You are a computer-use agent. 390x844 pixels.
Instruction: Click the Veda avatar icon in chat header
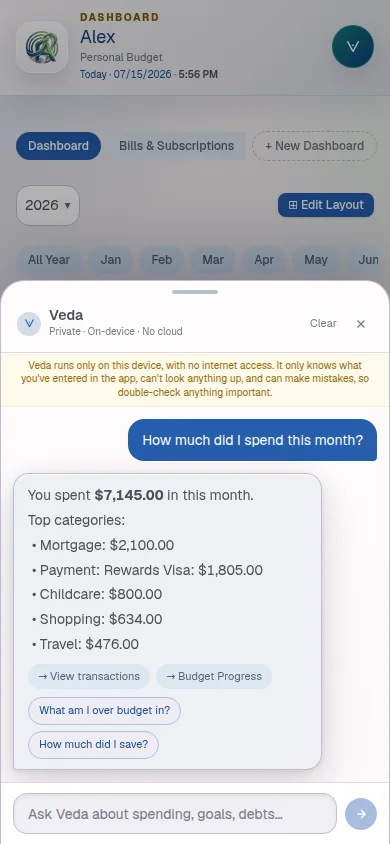(29, 323)
